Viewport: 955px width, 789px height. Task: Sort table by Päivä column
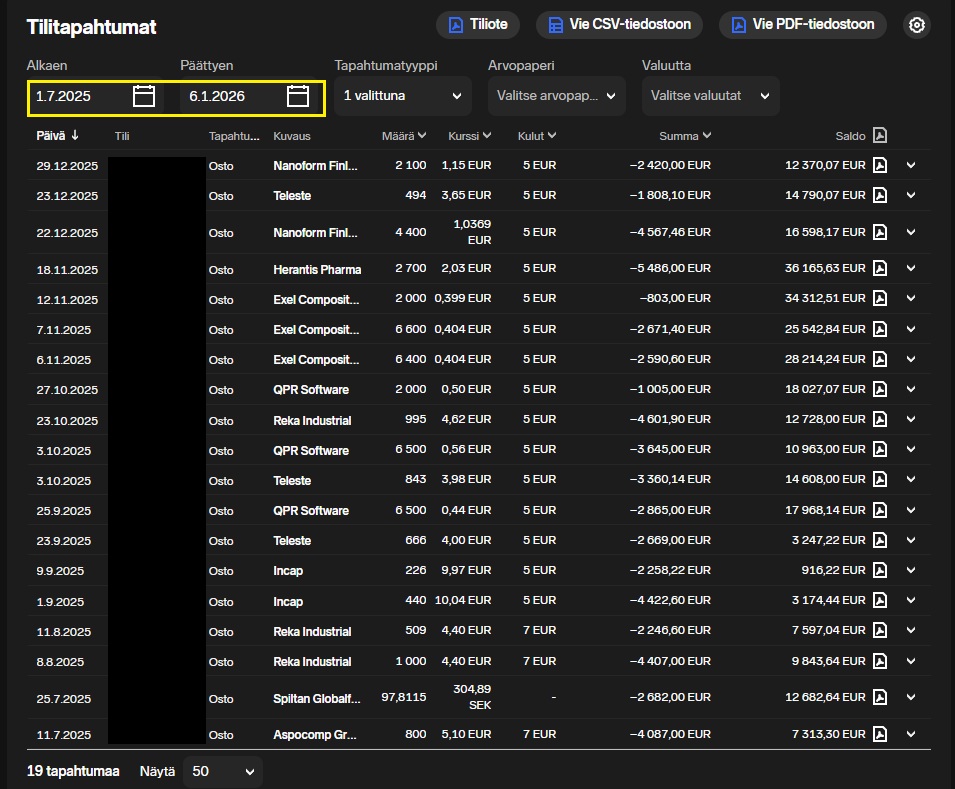tap(58, 136)
